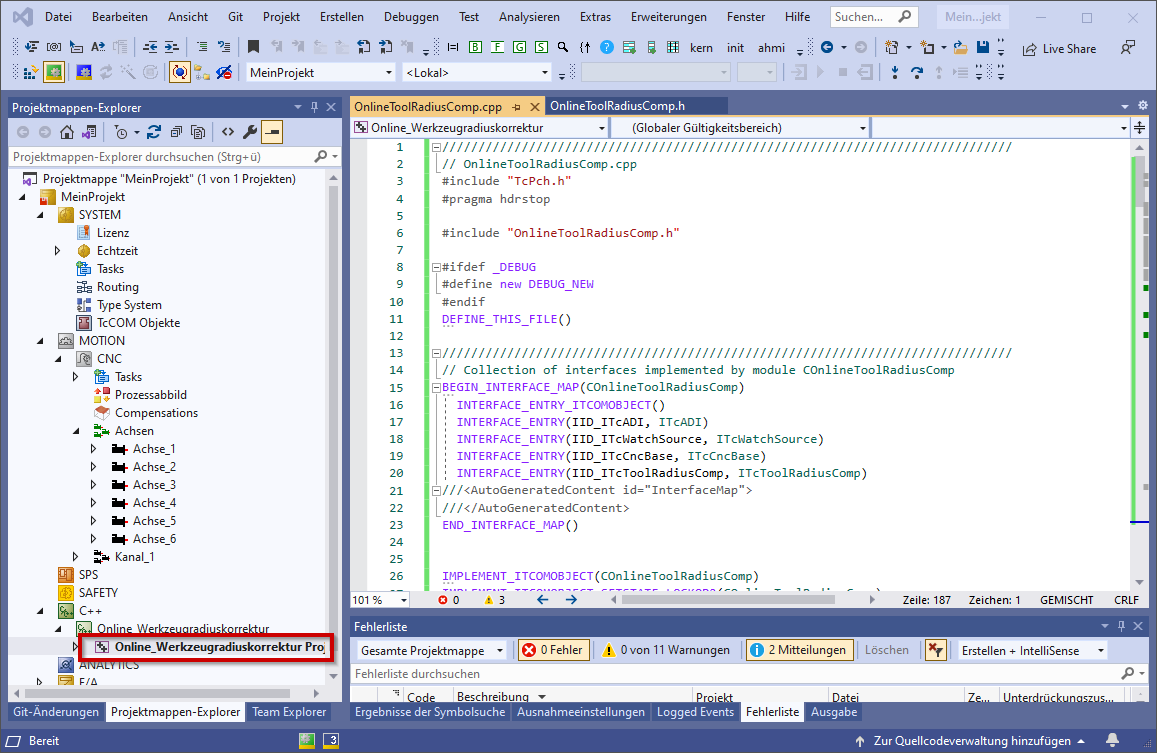Click the Step Into debug arrow icon
This screenshot has height=753, width=1157.
[895, 72]
